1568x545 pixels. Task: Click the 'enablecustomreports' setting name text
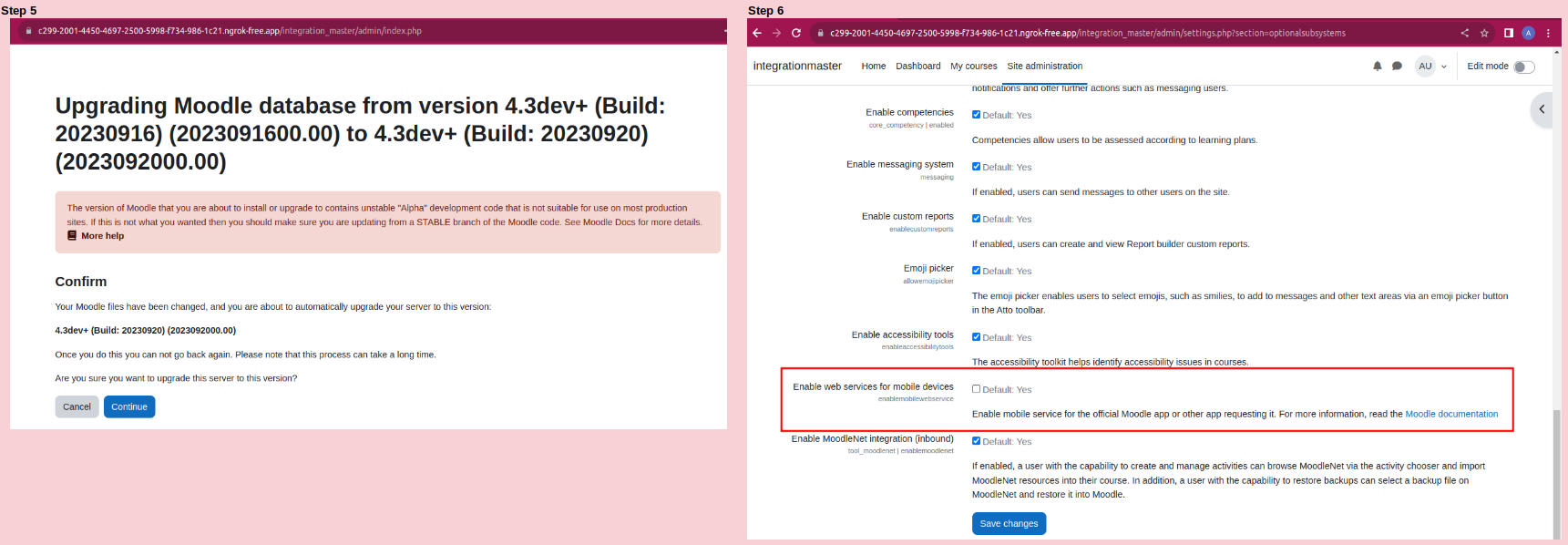click(x=921, y=229)
